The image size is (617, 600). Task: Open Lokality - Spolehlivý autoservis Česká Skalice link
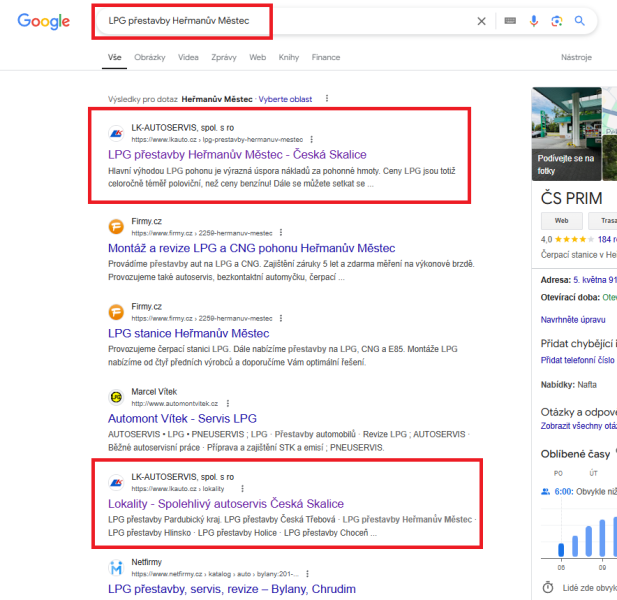pyautogui.click(x=226, y=504)
